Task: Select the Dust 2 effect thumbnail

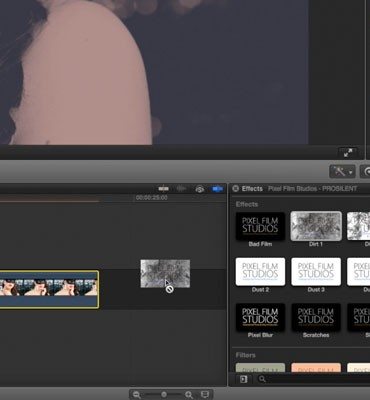Action: coord(260,271)
